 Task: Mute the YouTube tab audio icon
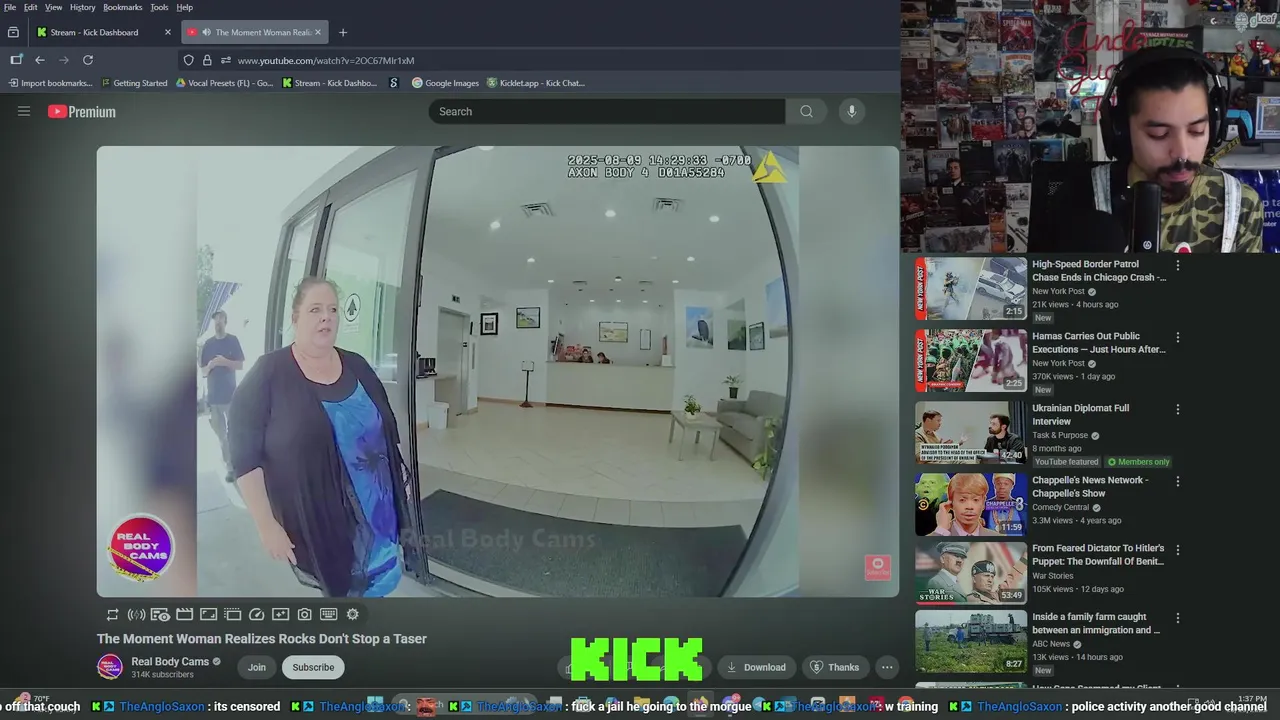click(206, 32)
